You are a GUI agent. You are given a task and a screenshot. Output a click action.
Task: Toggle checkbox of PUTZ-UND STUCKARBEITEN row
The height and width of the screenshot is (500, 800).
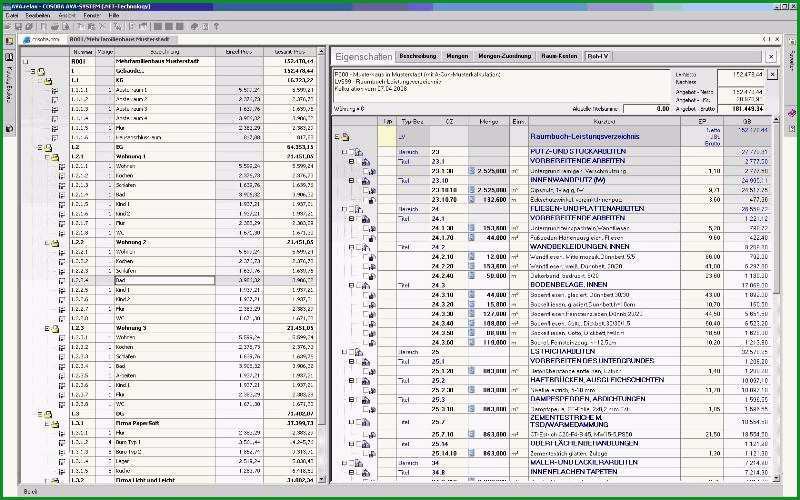tap(352, 152)
